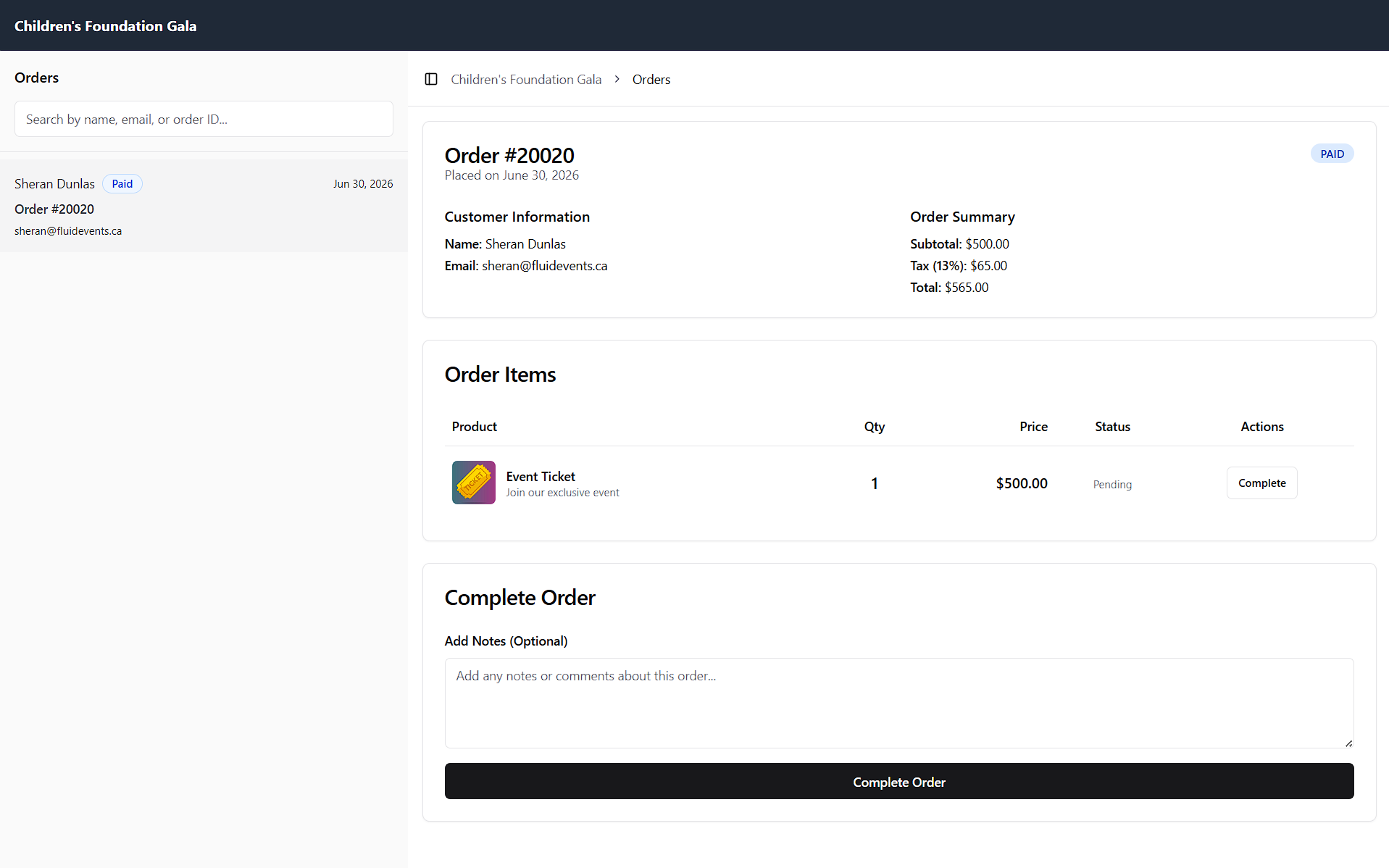Click the Subtotal: $500.00 line
This screenshot has width=1389, height=868.
[959, 244]
